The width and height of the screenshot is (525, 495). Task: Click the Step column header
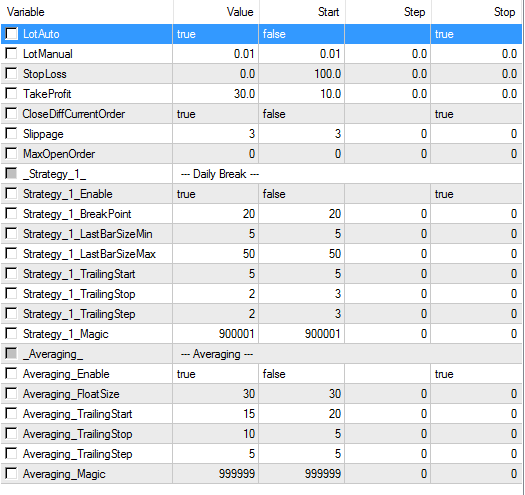point(388,12)
